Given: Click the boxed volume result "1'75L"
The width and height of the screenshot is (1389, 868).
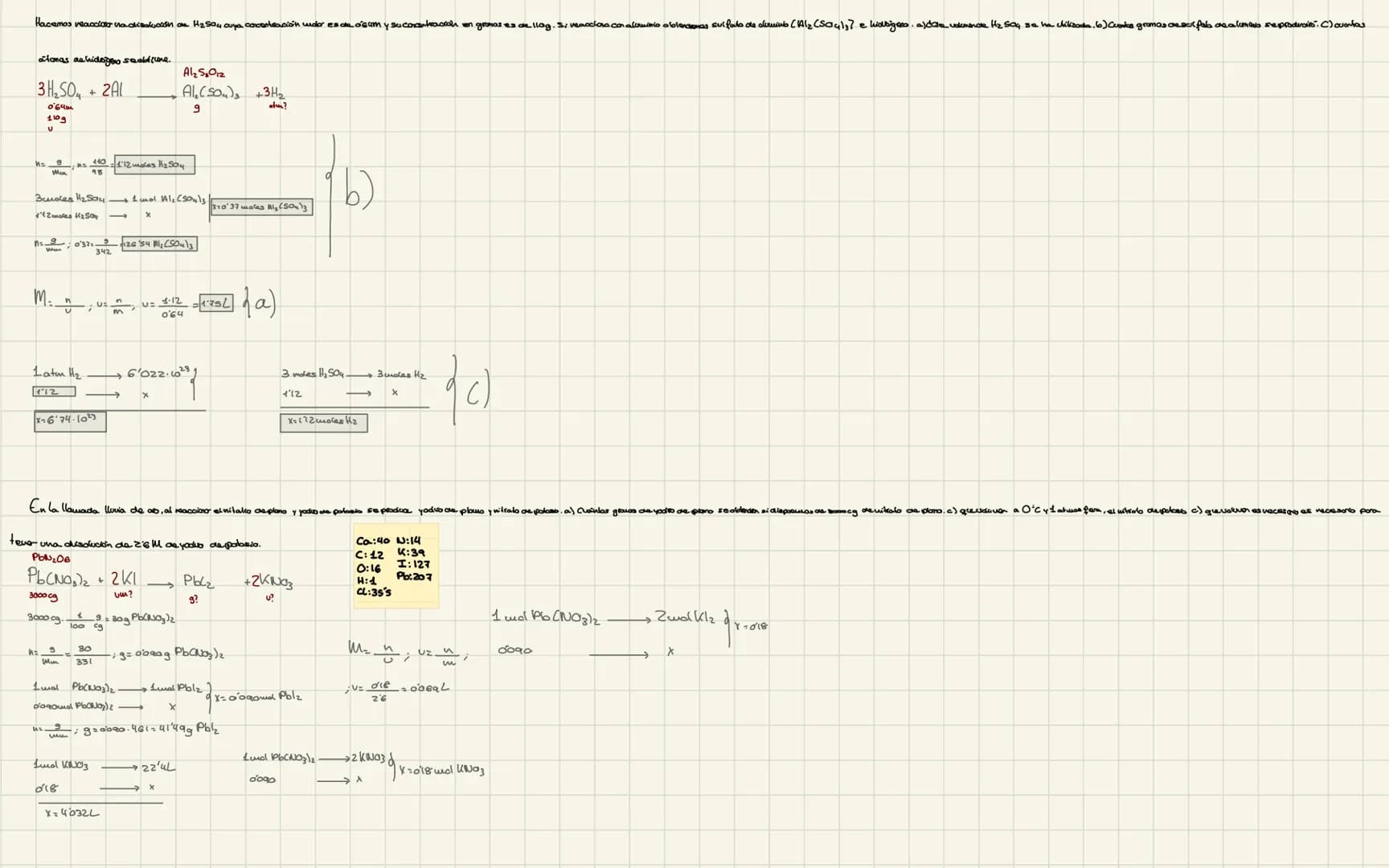Looking at the screenshot, I should (x=215, y=303).
